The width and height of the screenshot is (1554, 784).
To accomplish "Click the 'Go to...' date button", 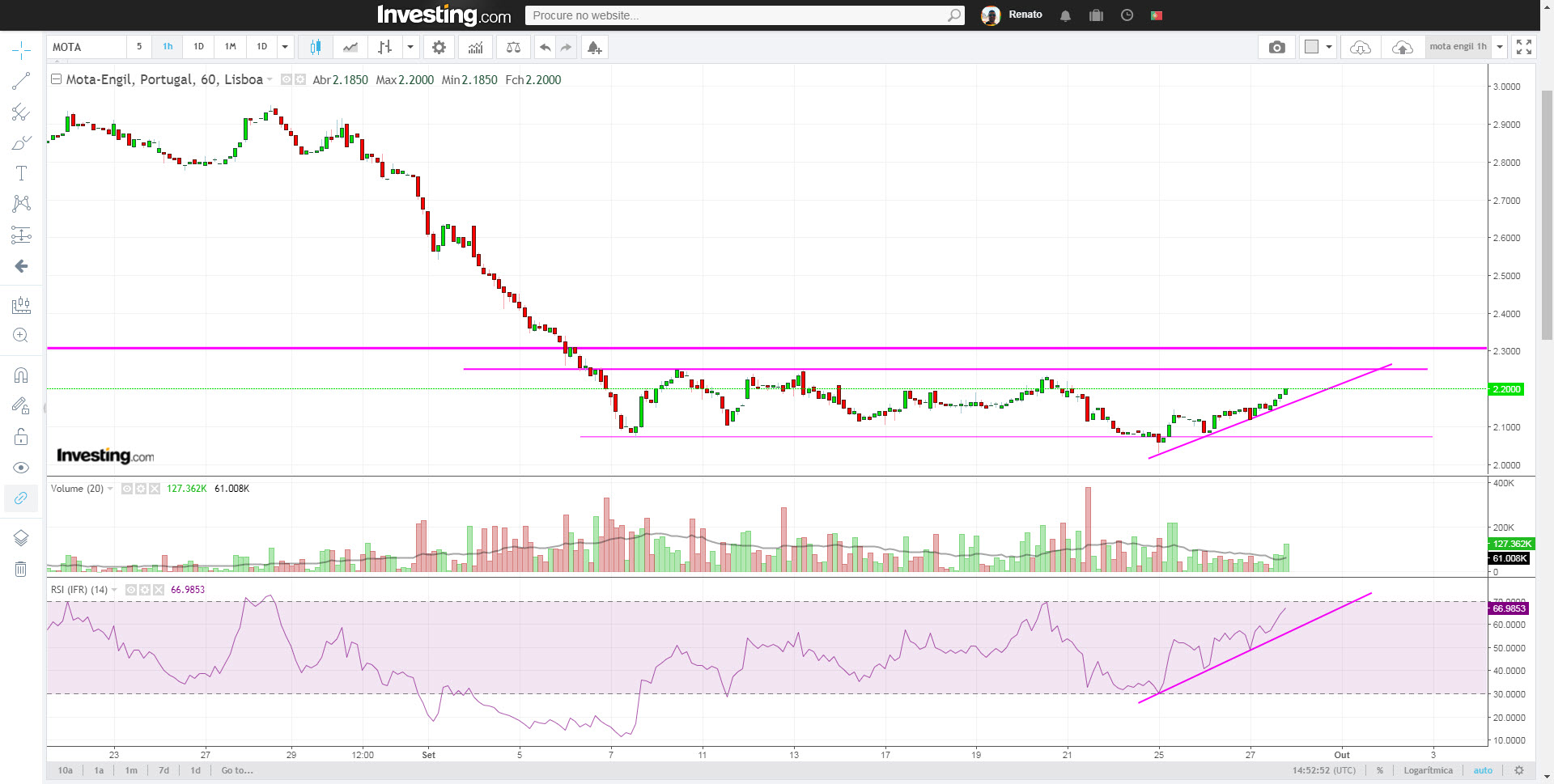I will (x=237, y=770).
